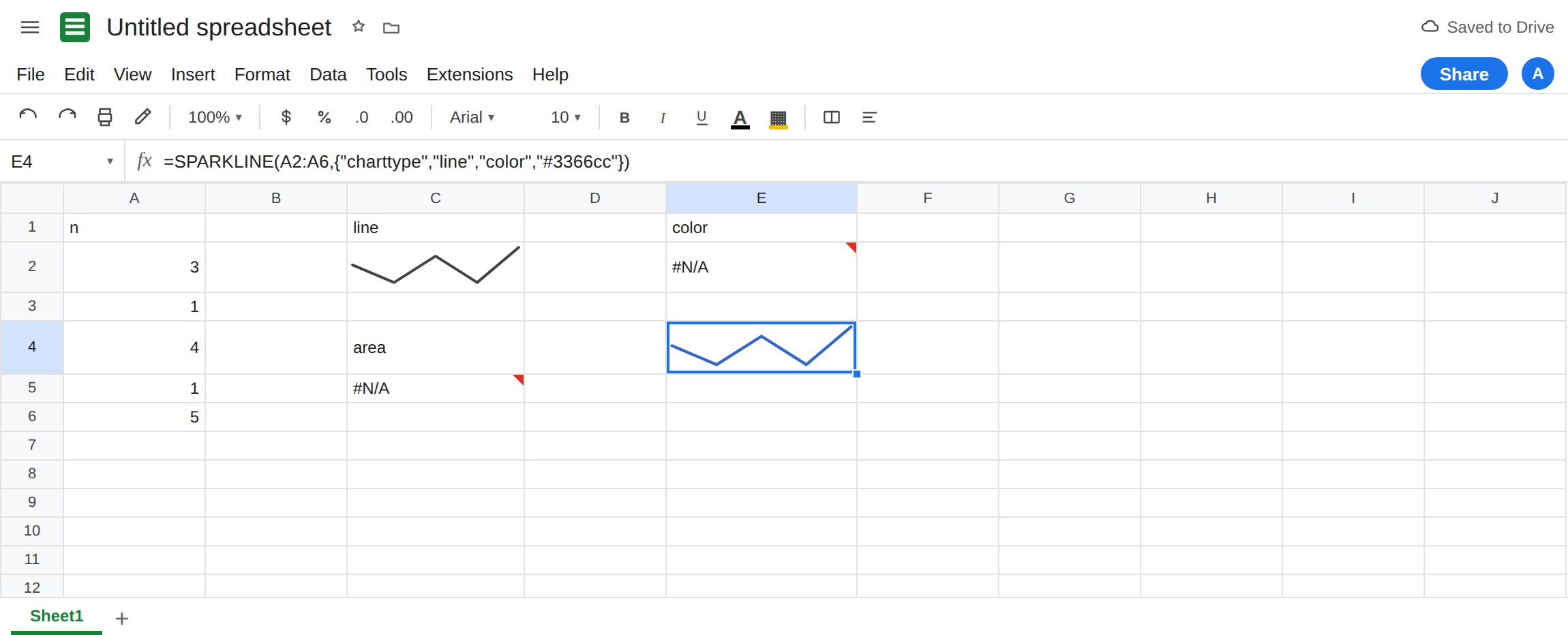Toggle bold formatting
Screen dimensions: 1568x635
pyautogui.click(x=624, y=117)
